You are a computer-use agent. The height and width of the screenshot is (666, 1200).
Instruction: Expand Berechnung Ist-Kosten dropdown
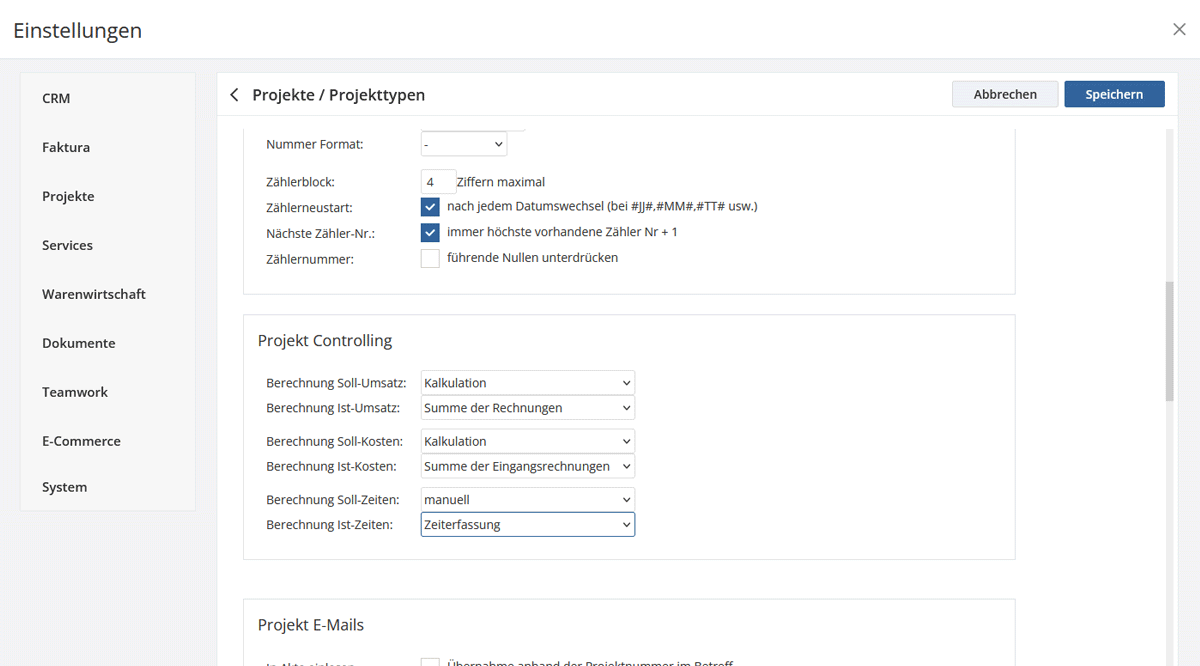click(527, 467)
